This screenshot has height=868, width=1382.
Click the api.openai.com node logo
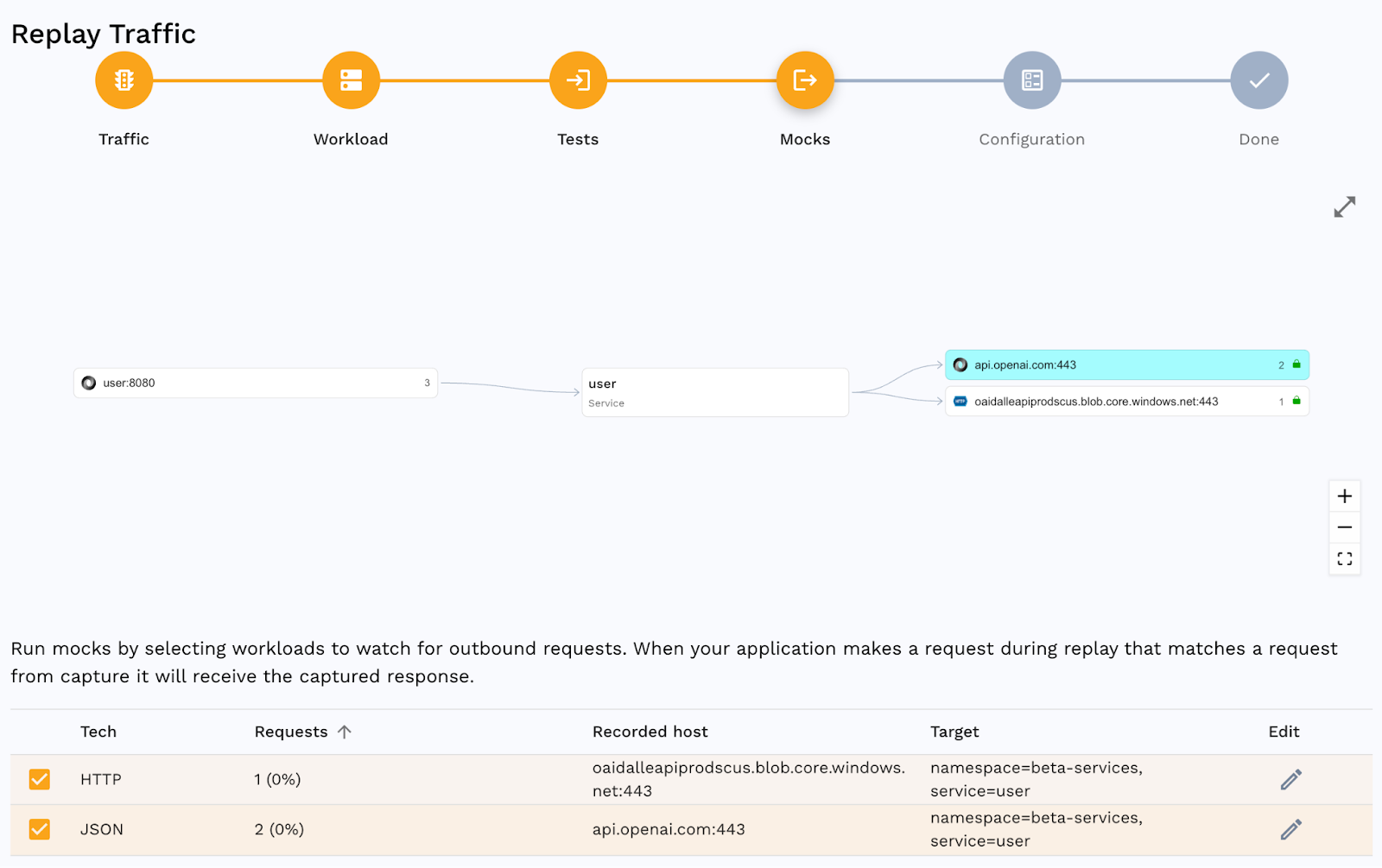point(960,364)
